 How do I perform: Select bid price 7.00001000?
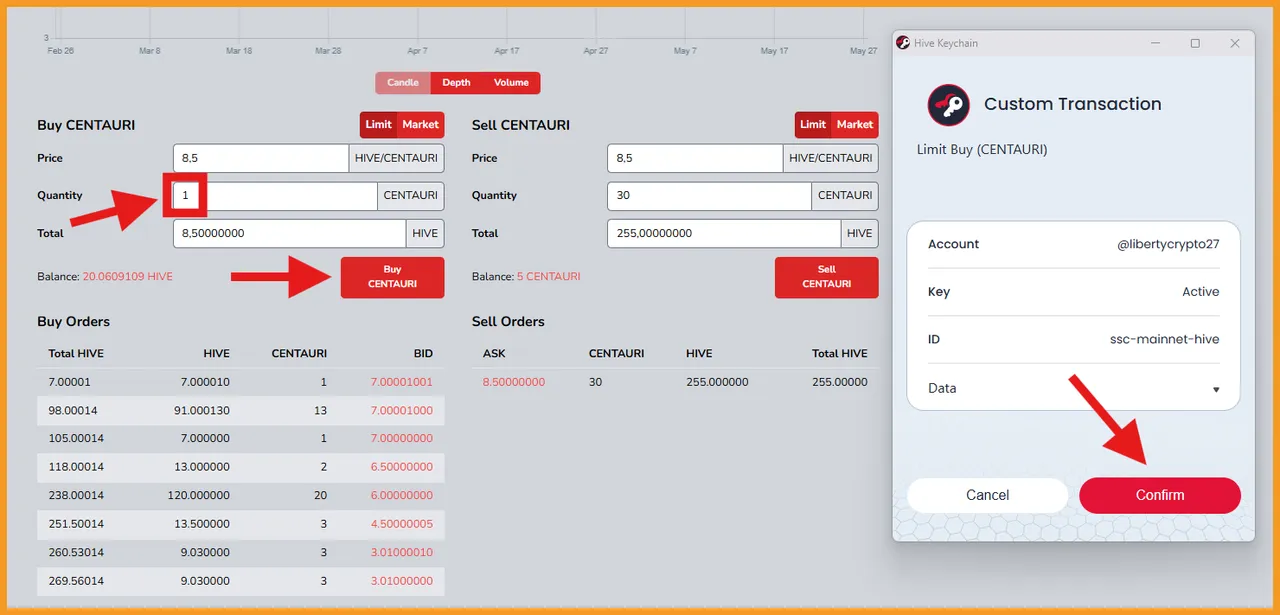402,410
